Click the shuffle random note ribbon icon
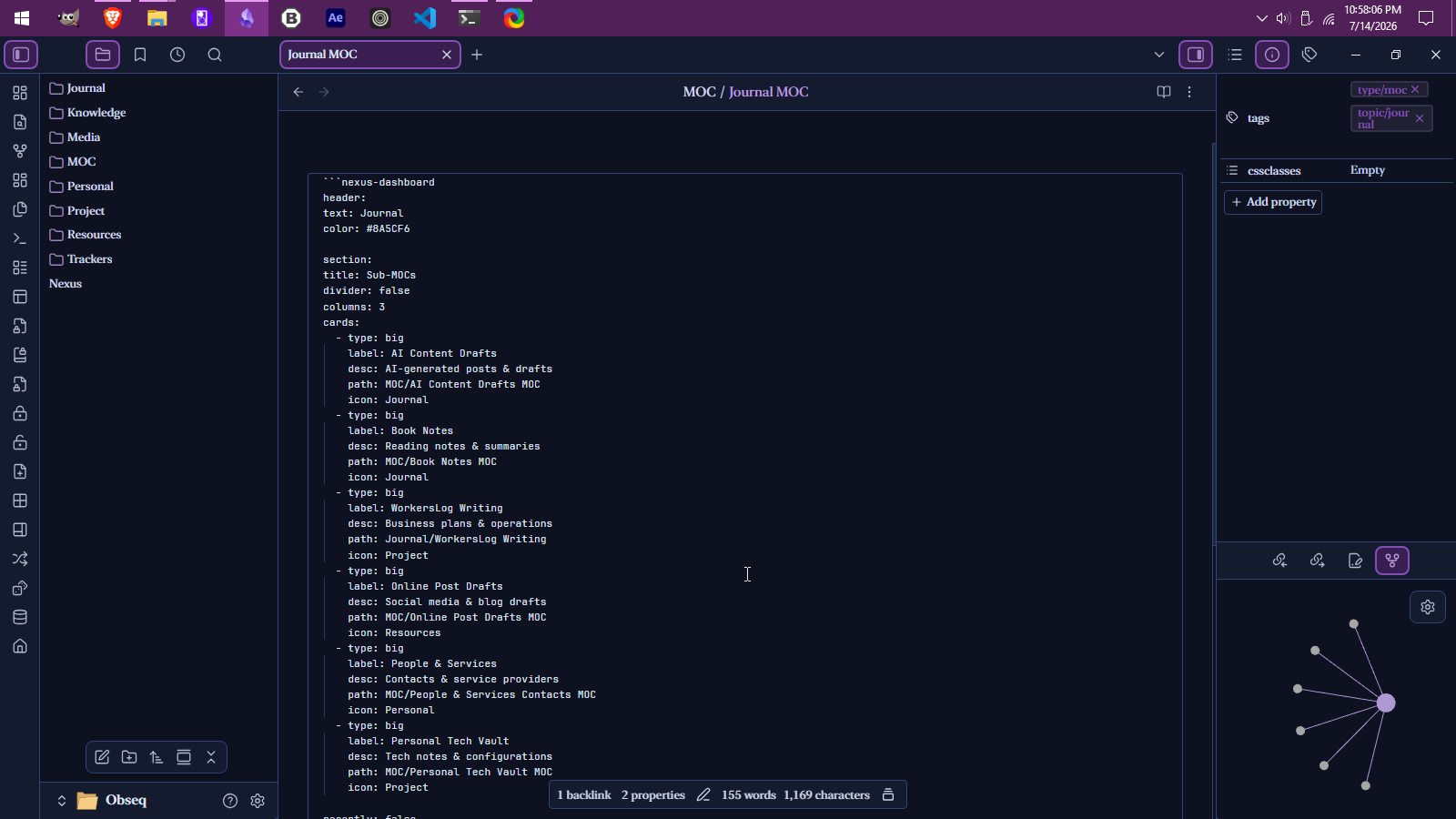 tap(20, 559)
